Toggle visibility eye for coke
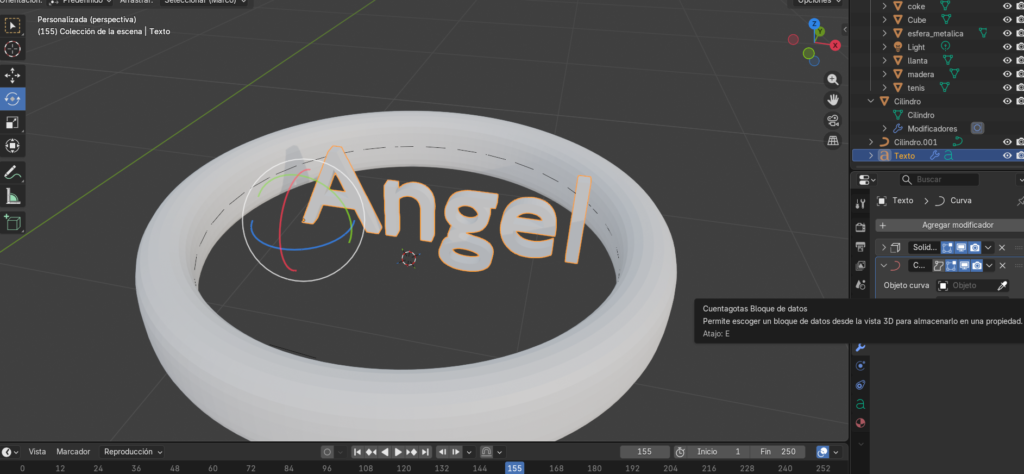The height and width of the screenshot is (474, 1024). (1006, 6)
